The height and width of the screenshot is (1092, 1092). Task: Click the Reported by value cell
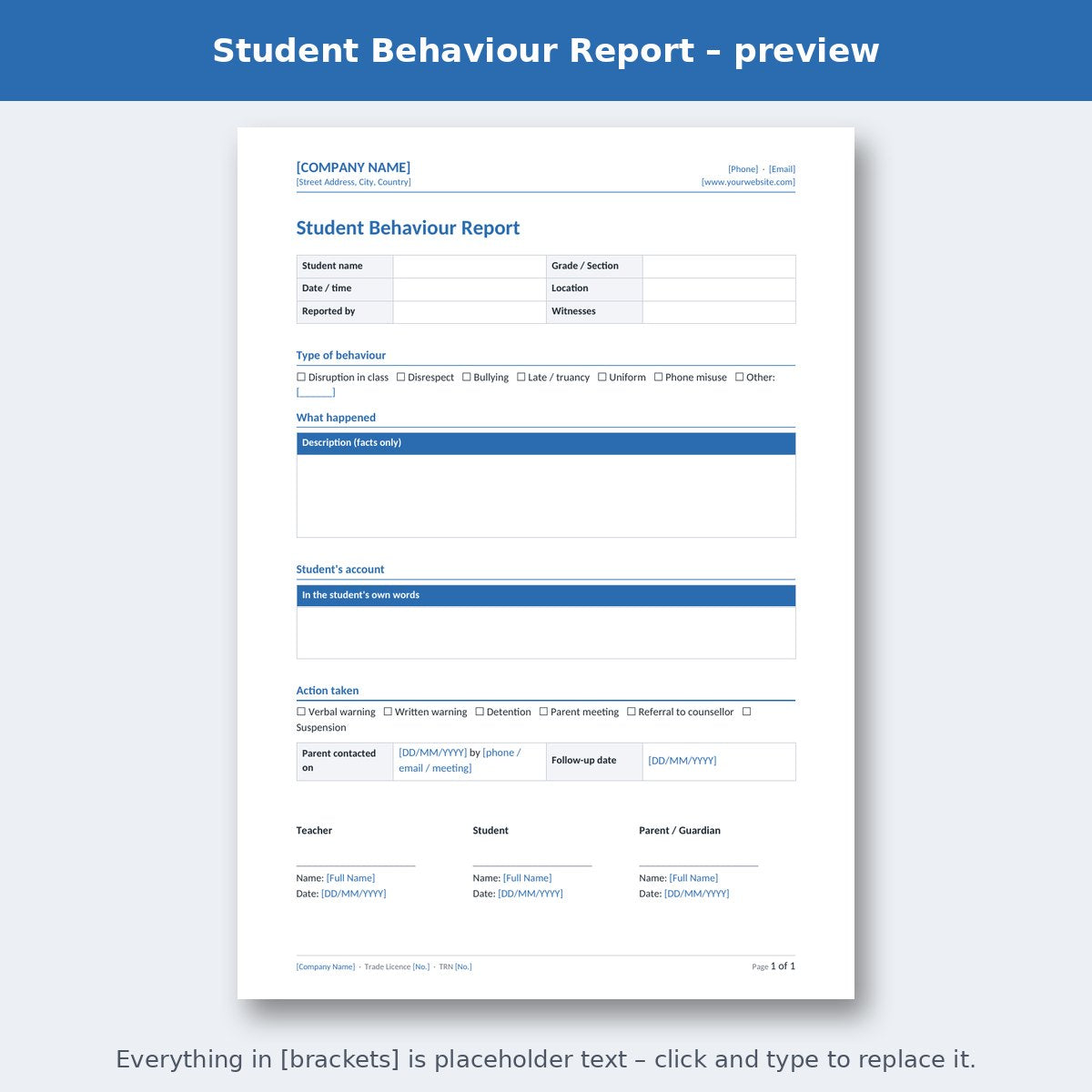[x=470, y=312]
